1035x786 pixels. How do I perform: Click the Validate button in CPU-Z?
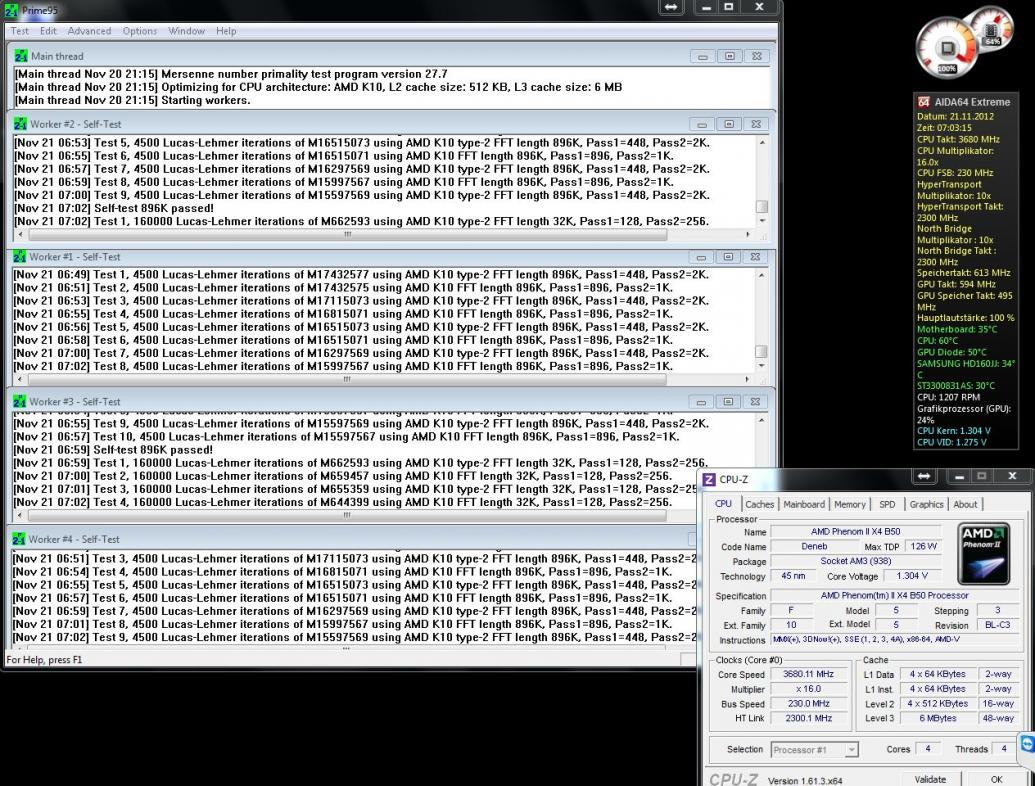pyautogui.click(x=930, y=779)
